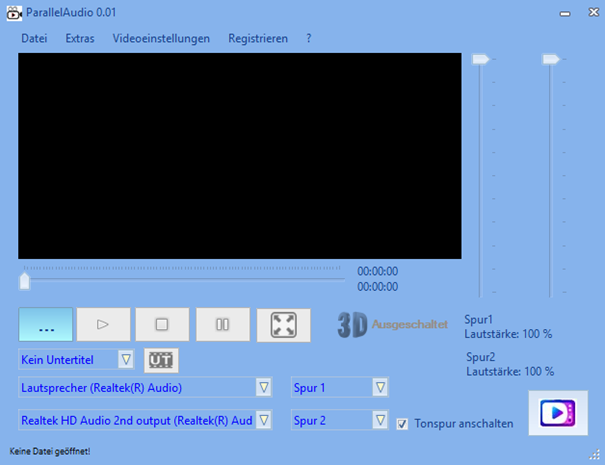Click the video seek bar thumb
The height and width of the screenshot is (465, 605).
pyautogui.click(x=25, y=281)
